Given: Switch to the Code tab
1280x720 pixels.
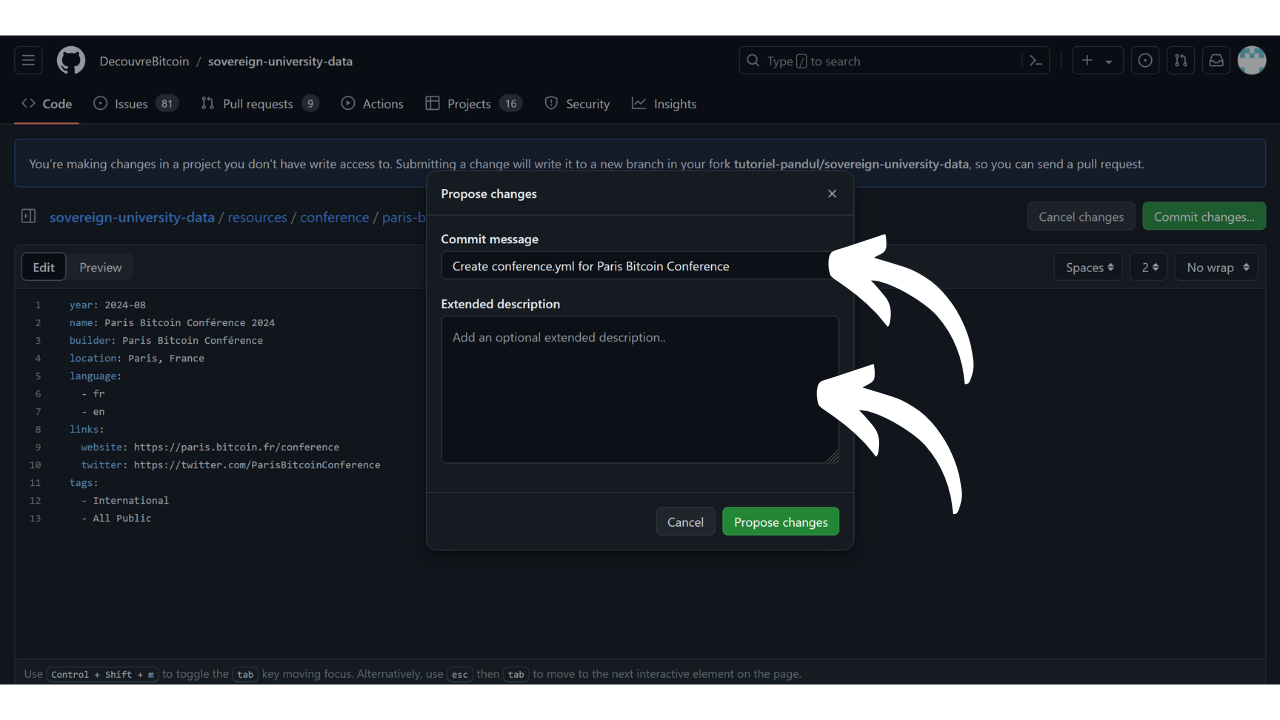Looking at the screenshot, I should click(47, 104).
